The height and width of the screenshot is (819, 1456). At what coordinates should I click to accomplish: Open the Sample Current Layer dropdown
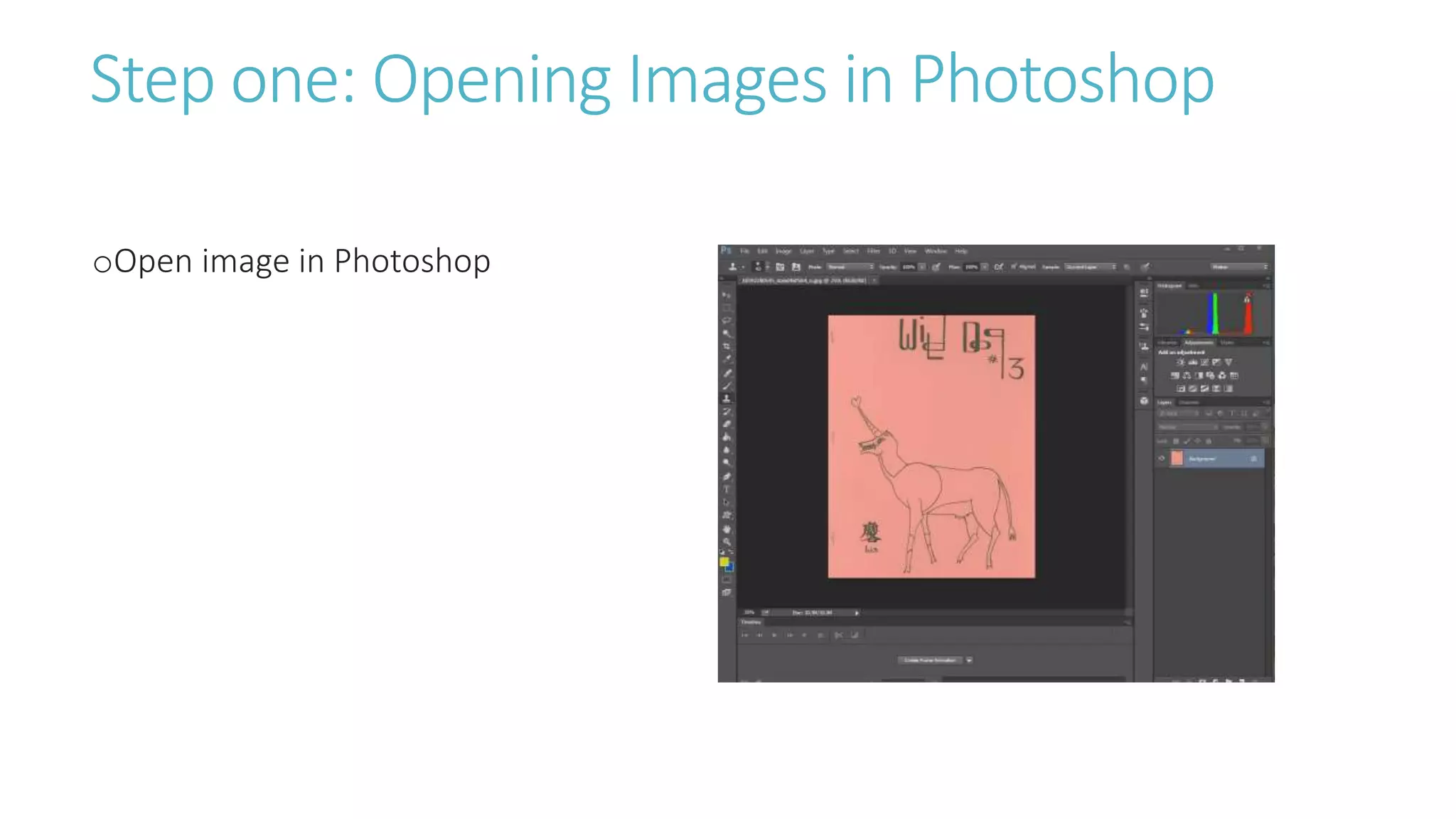(1091, 267)
